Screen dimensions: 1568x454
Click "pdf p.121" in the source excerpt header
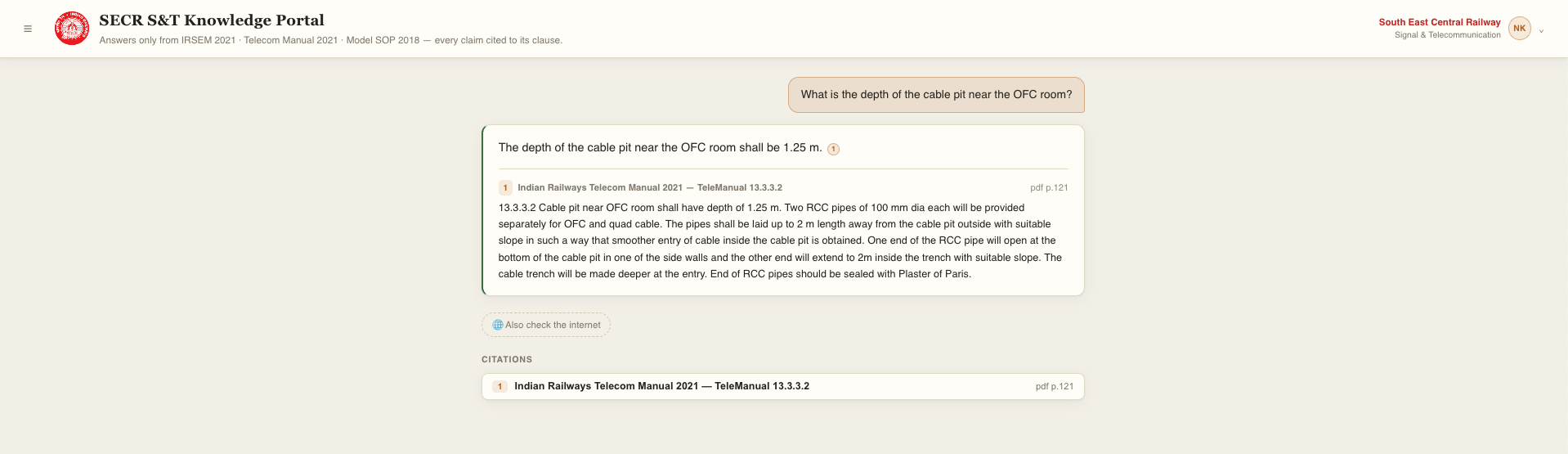pyautogui.click(x=1049, y=187)
